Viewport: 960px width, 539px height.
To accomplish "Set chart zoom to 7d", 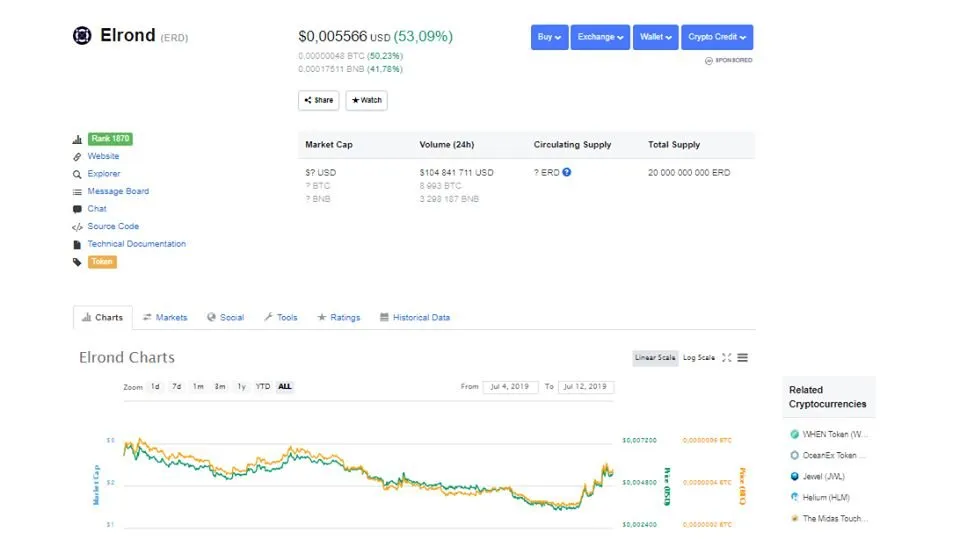I will click(176, 386).
